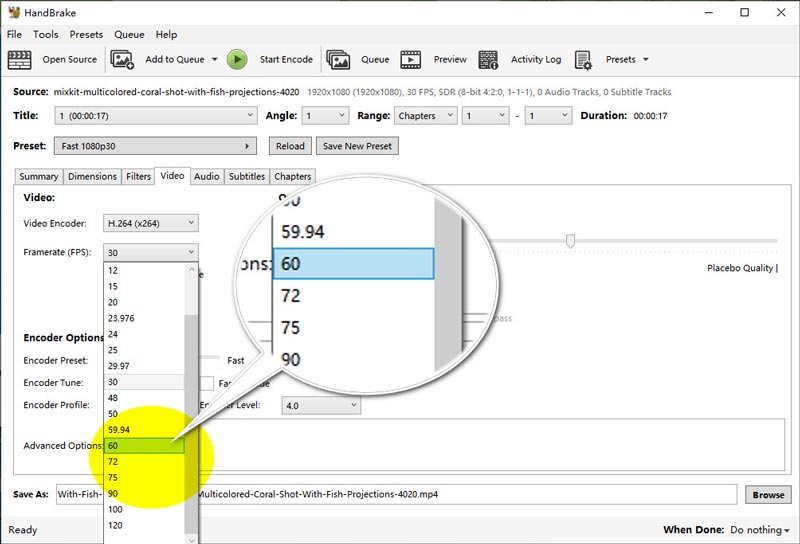The width and height of the screenshot is (800, 544).
Task: Click the Add to Queue image icon
Action: click(x=122, y=60)
